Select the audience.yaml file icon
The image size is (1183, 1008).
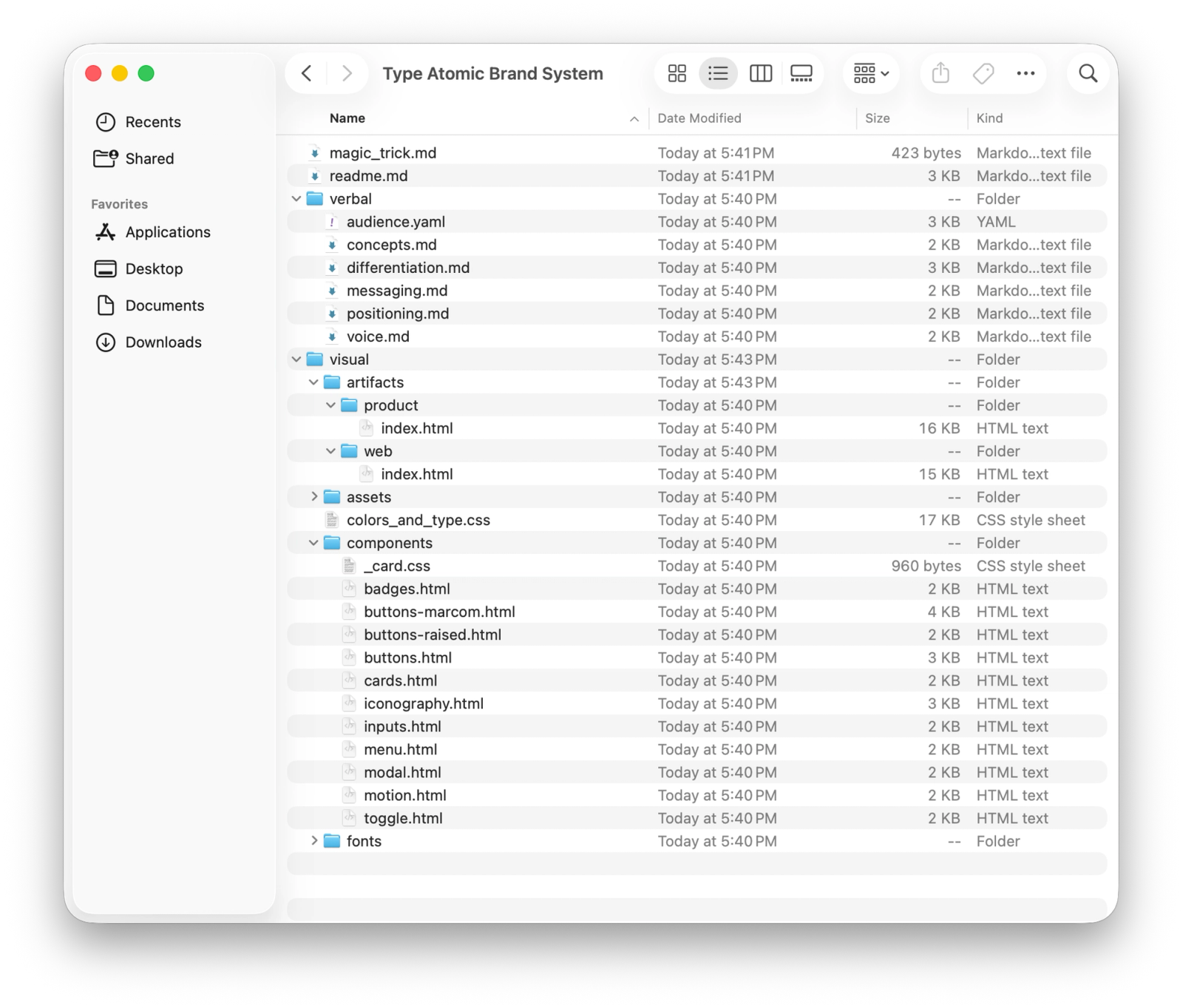point(332,222)
